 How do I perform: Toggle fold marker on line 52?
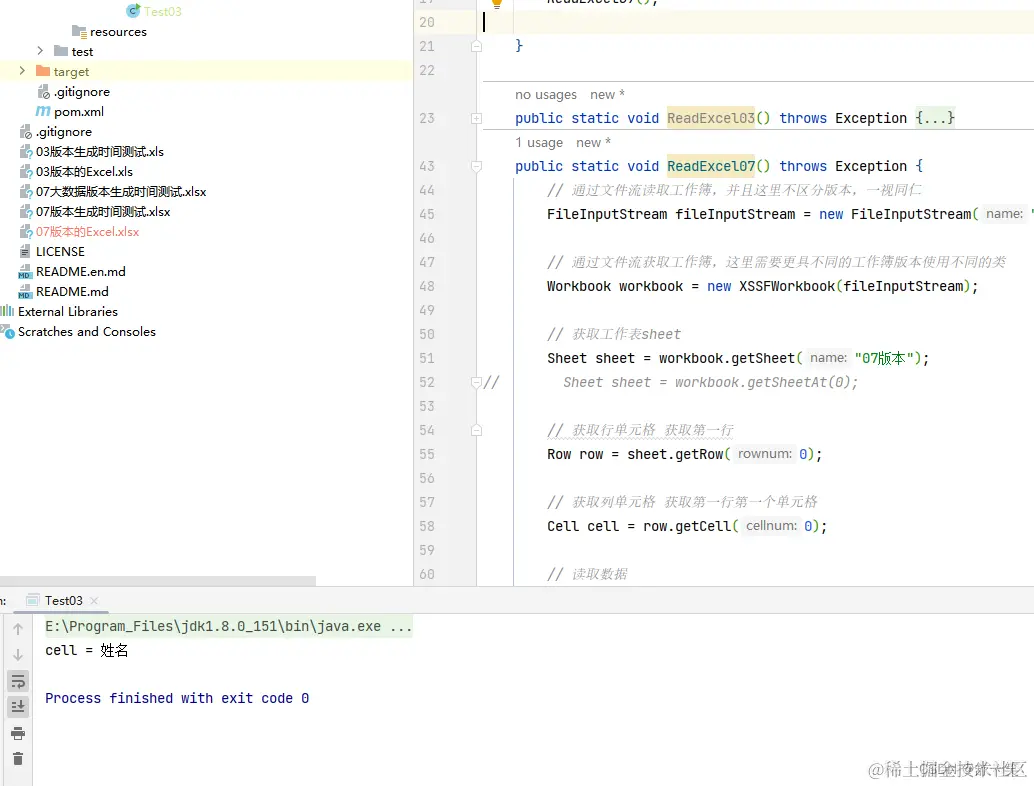click(477, 382)
